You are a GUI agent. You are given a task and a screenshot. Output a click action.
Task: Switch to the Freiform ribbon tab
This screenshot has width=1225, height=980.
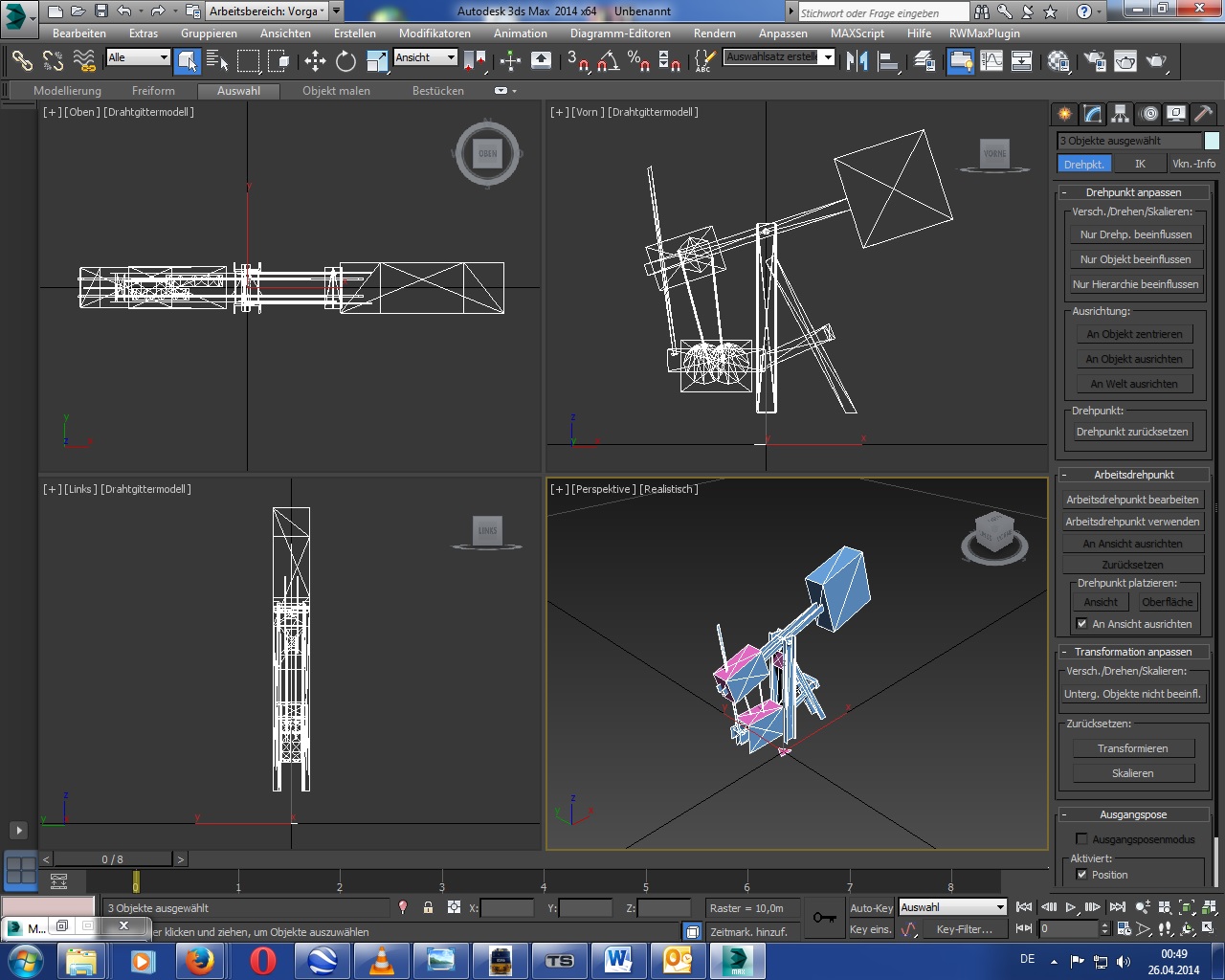tap(153, 91)
